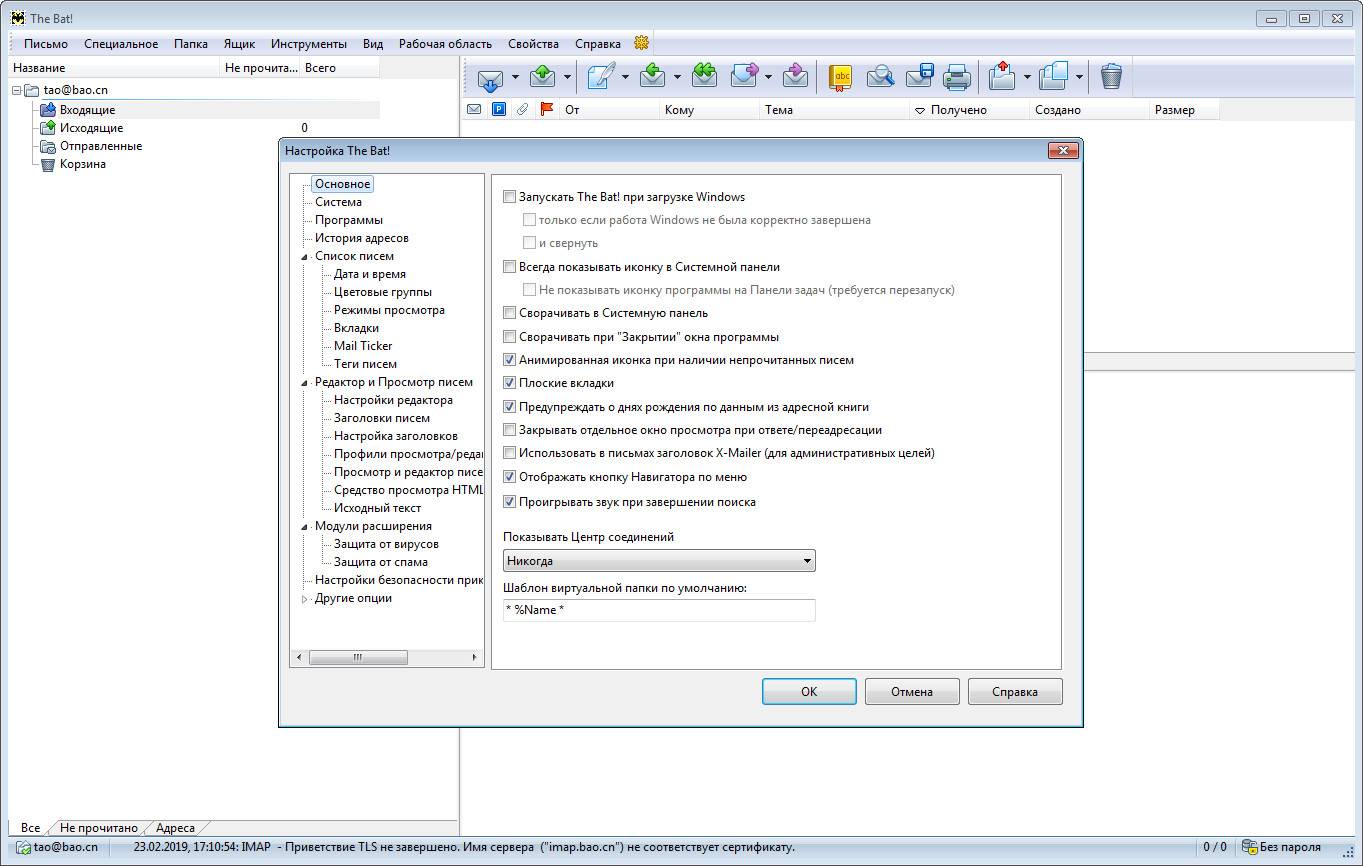1363x866 pixels.
Task: Click the Print toolbar icon
Action: pyautogui.click(x=958, y=76)
